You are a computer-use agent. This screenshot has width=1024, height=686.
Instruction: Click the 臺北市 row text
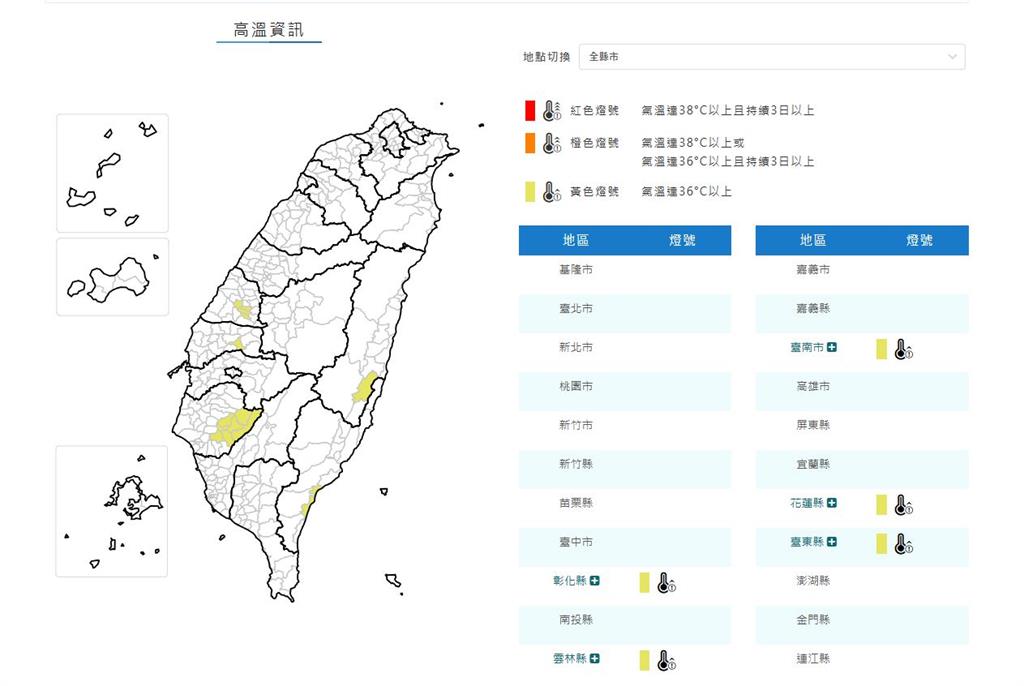click(576, 308)
